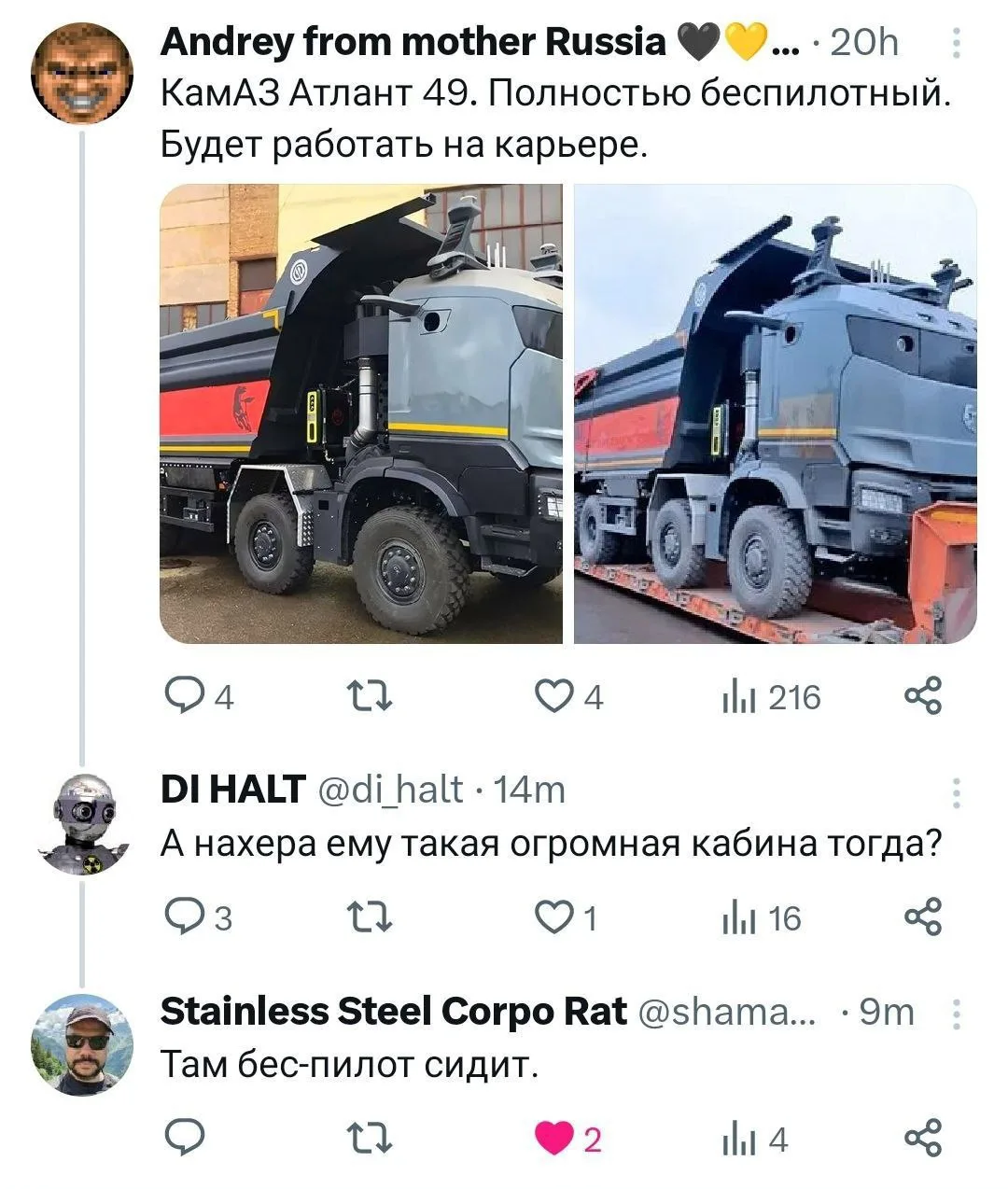
Task: Open more options on DI HALT's reply
Action: point(955,792)
